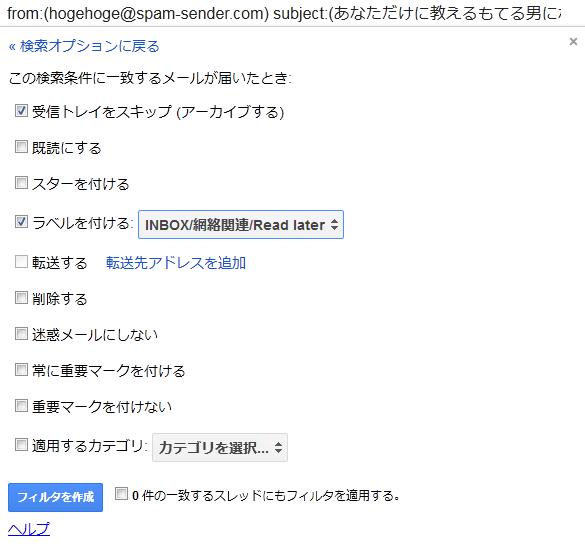Check the スターを付ける option

click(x=21, y=183)
